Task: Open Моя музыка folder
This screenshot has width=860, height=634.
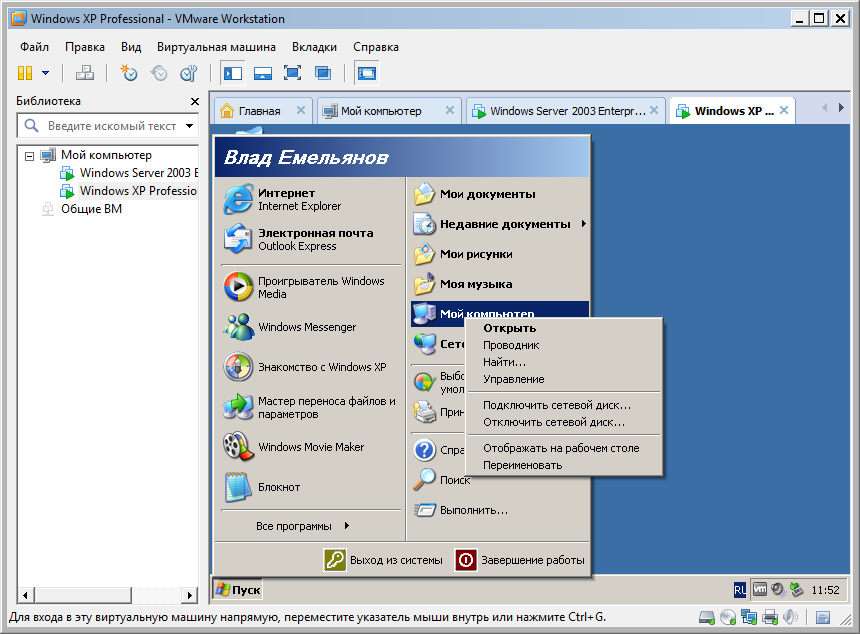Action: tap(500, 285)
